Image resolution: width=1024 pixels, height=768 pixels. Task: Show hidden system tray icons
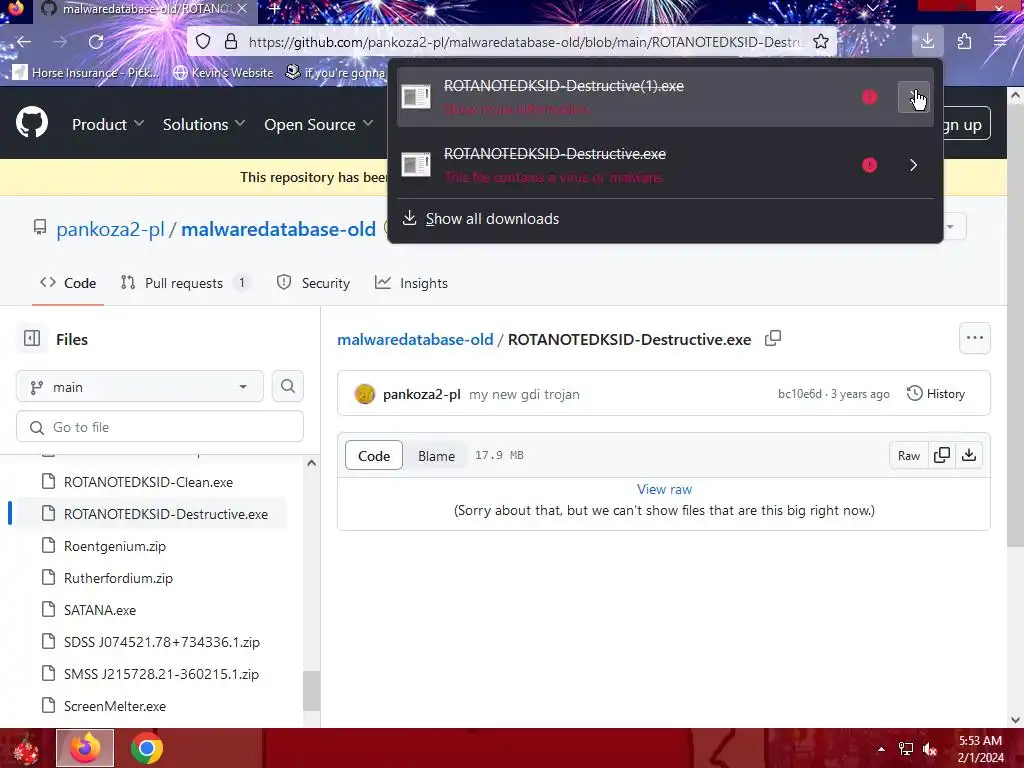881,749
